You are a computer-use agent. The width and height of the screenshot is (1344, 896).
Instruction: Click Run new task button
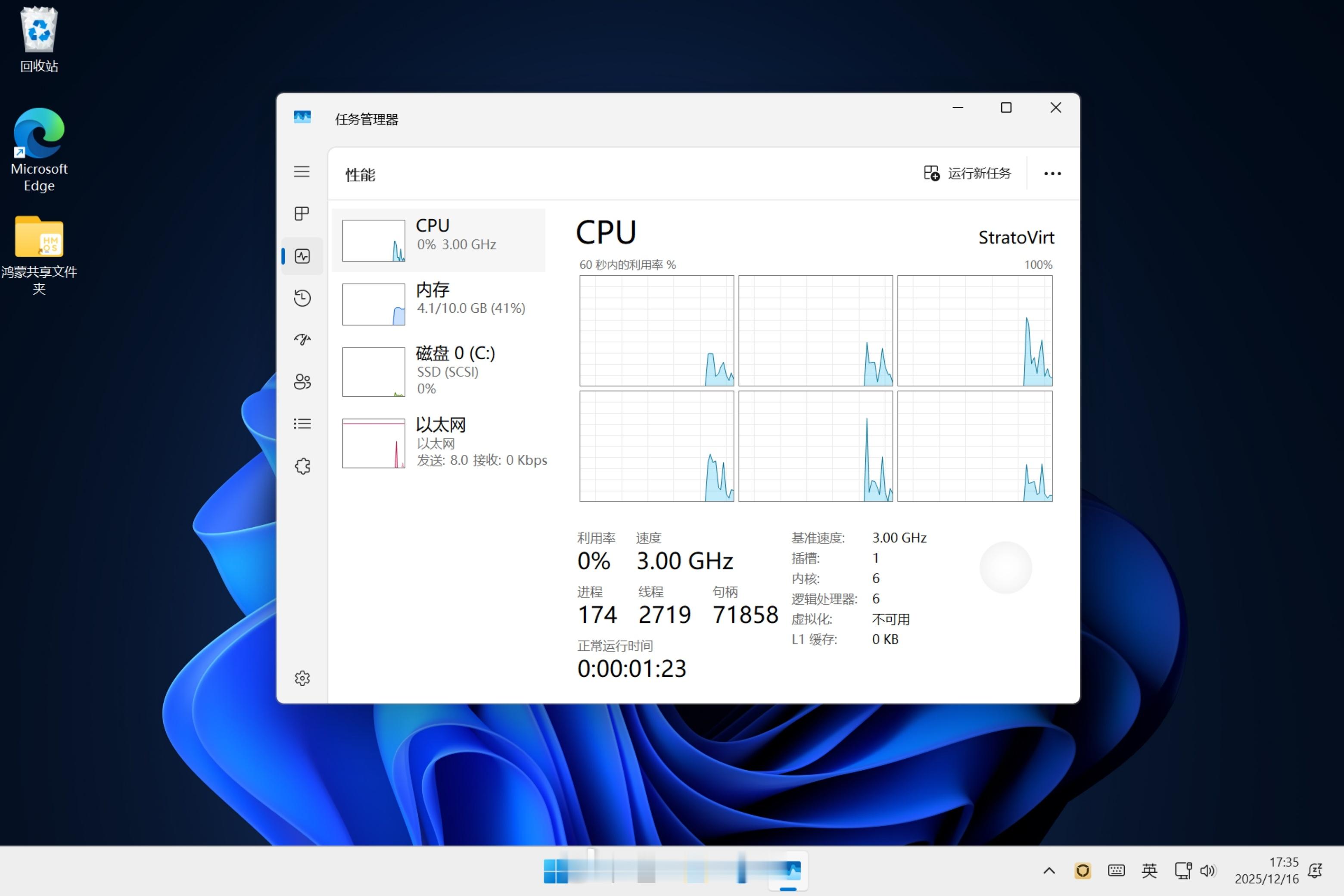[x=968, y=173]
